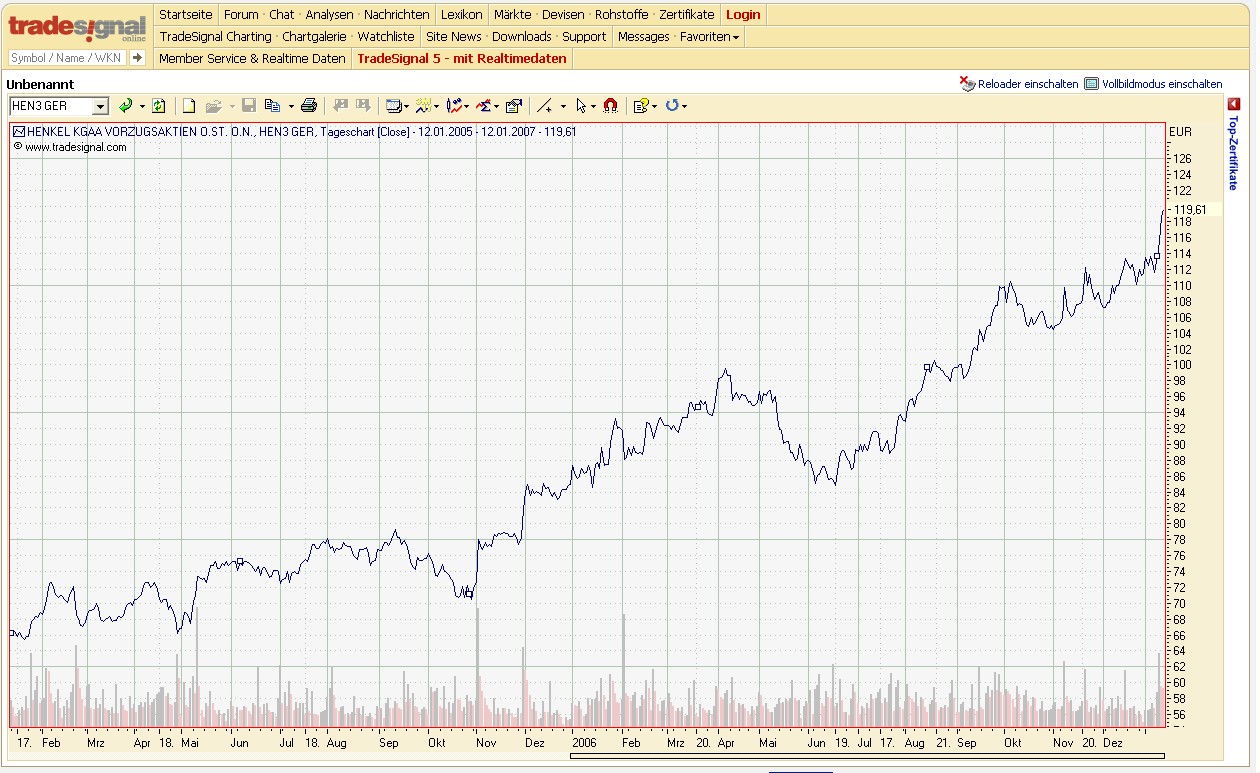
Task: Click the Login link
Action: click(743, 15)
